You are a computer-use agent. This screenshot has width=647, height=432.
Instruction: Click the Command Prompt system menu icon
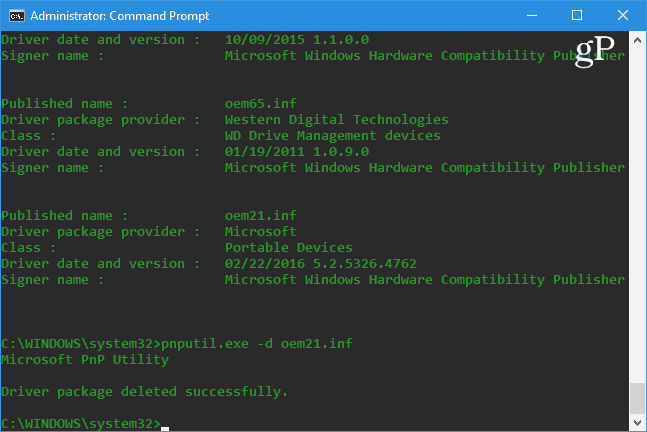(17, 16)
